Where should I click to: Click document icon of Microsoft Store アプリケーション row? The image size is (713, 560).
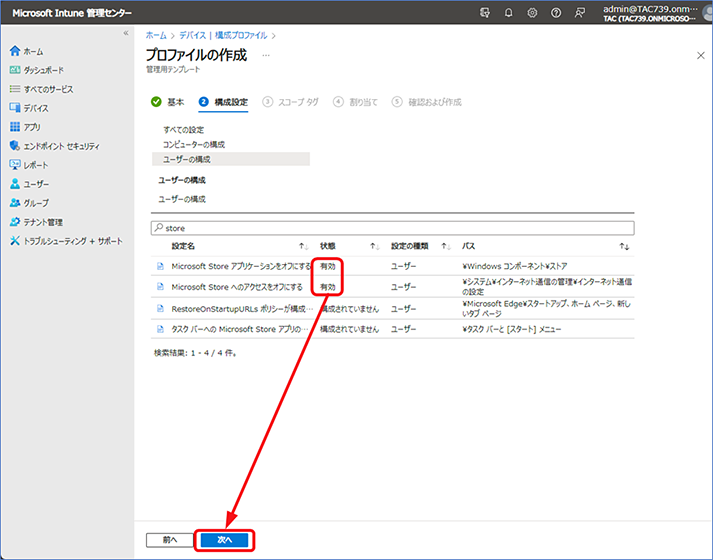pos(160,266)
